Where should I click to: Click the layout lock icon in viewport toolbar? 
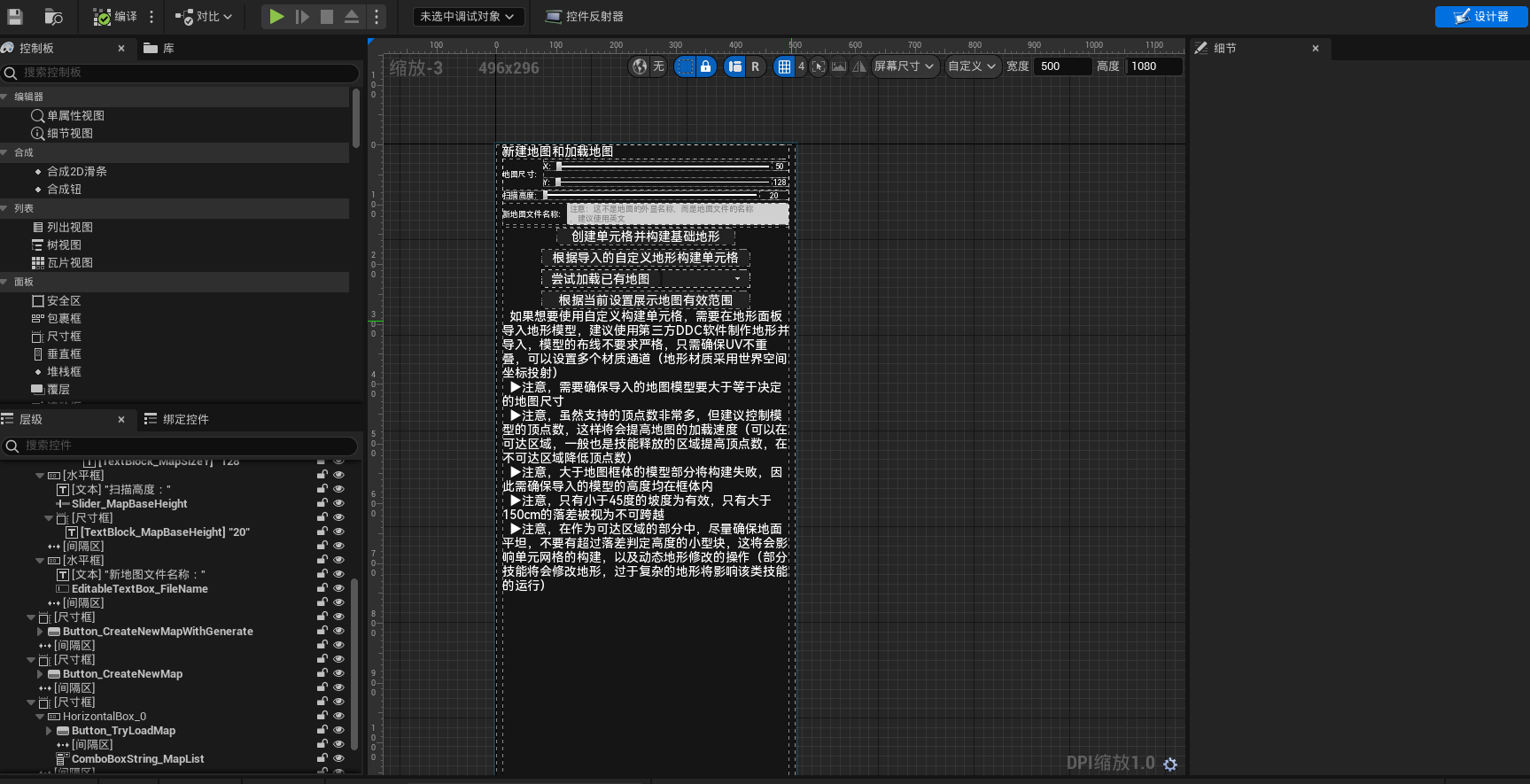[x=705, y=66]
